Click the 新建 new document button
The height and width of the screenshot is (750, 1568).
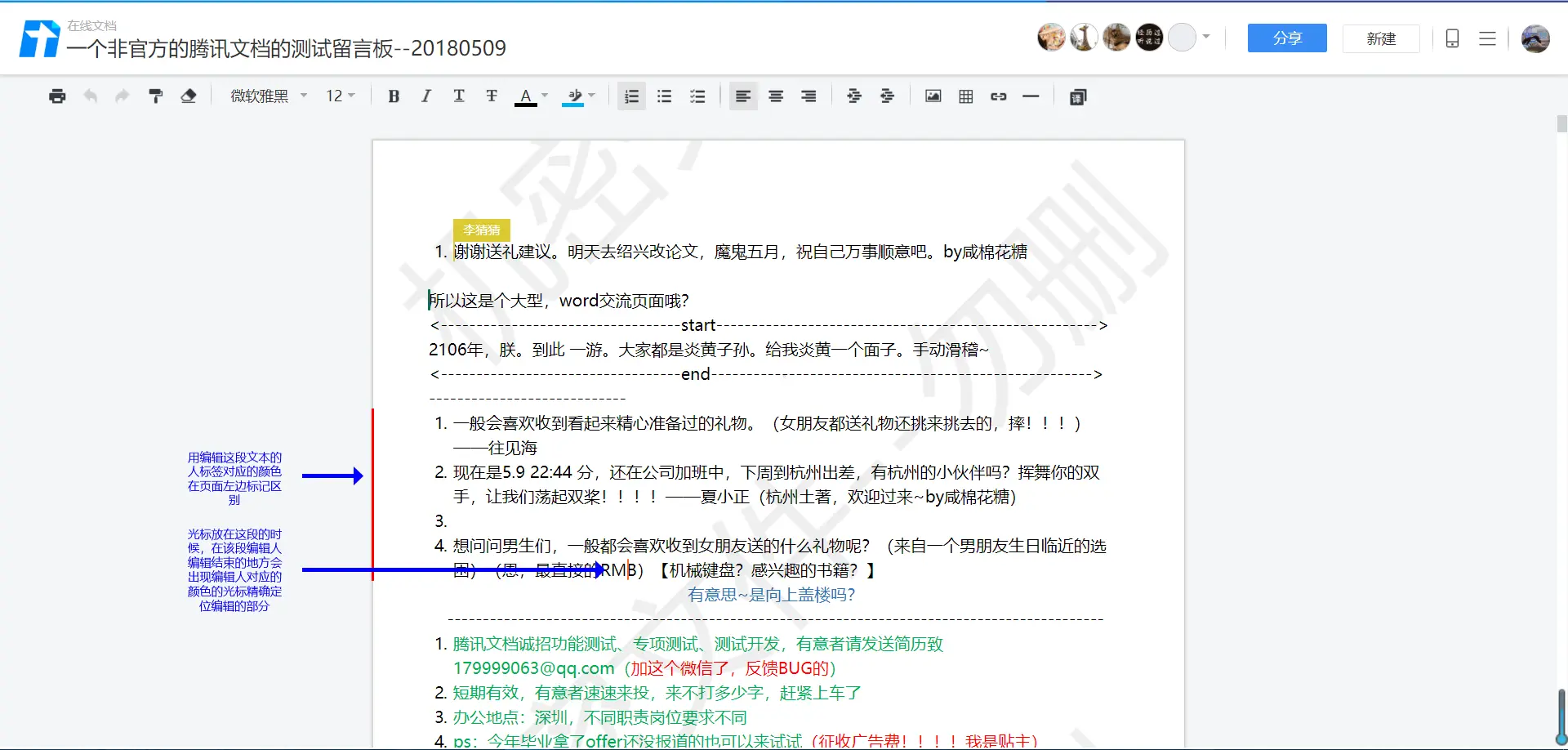(1381, 38)
